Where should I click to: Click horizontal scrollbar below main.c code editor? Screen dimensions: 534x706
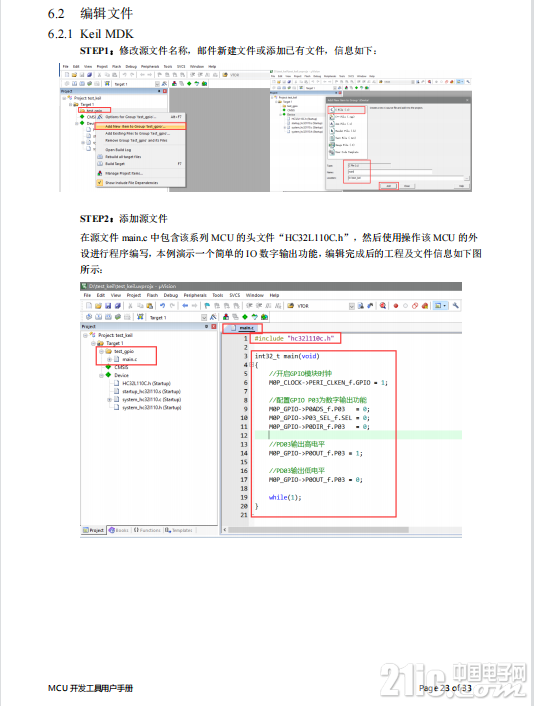click(318, 530)
